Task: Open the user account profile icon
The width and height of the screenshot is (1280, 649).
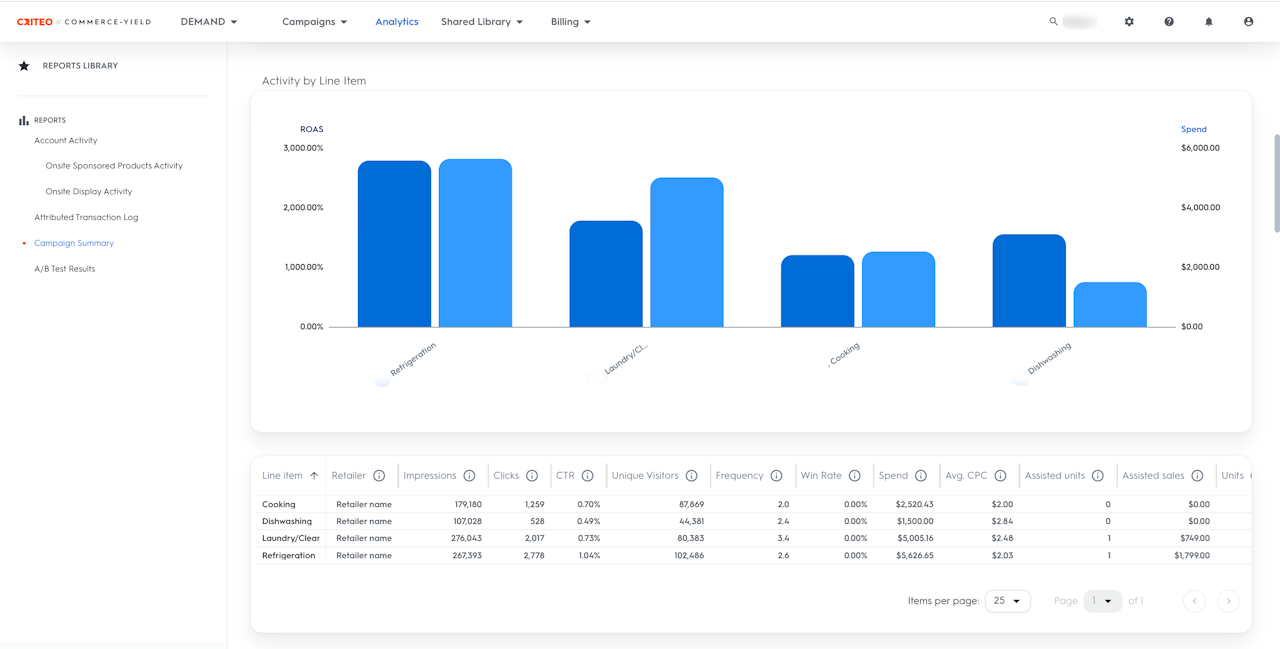Action: [x=1248, y=22]
